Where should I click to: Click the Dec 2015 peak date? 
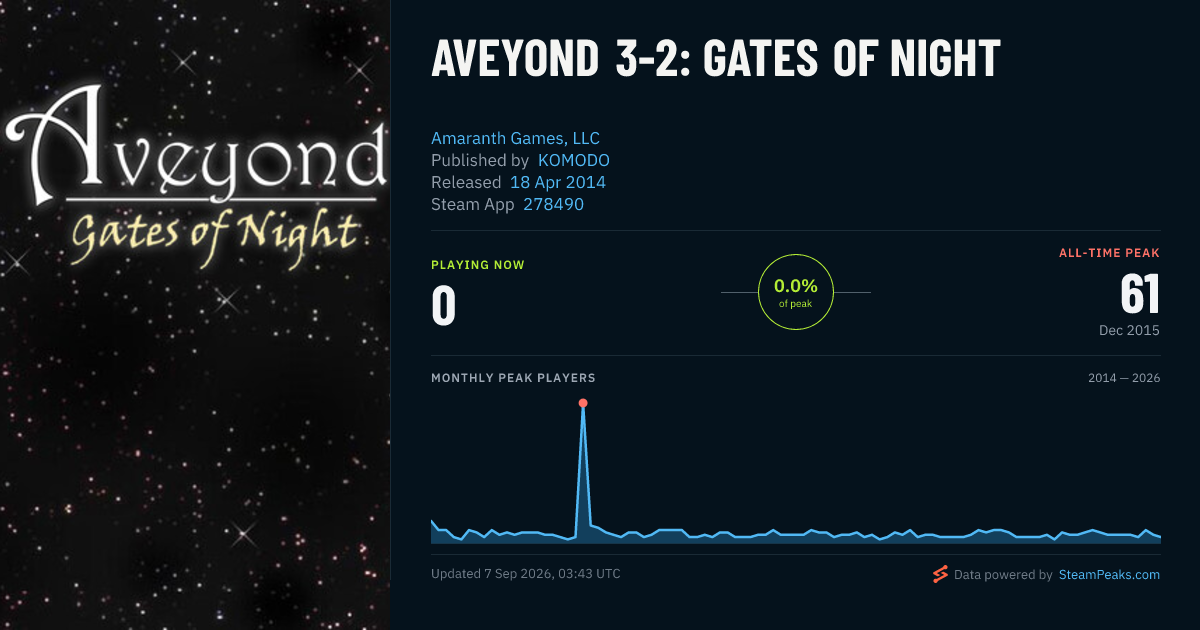pyautogui.click(x=1129, y=330)
